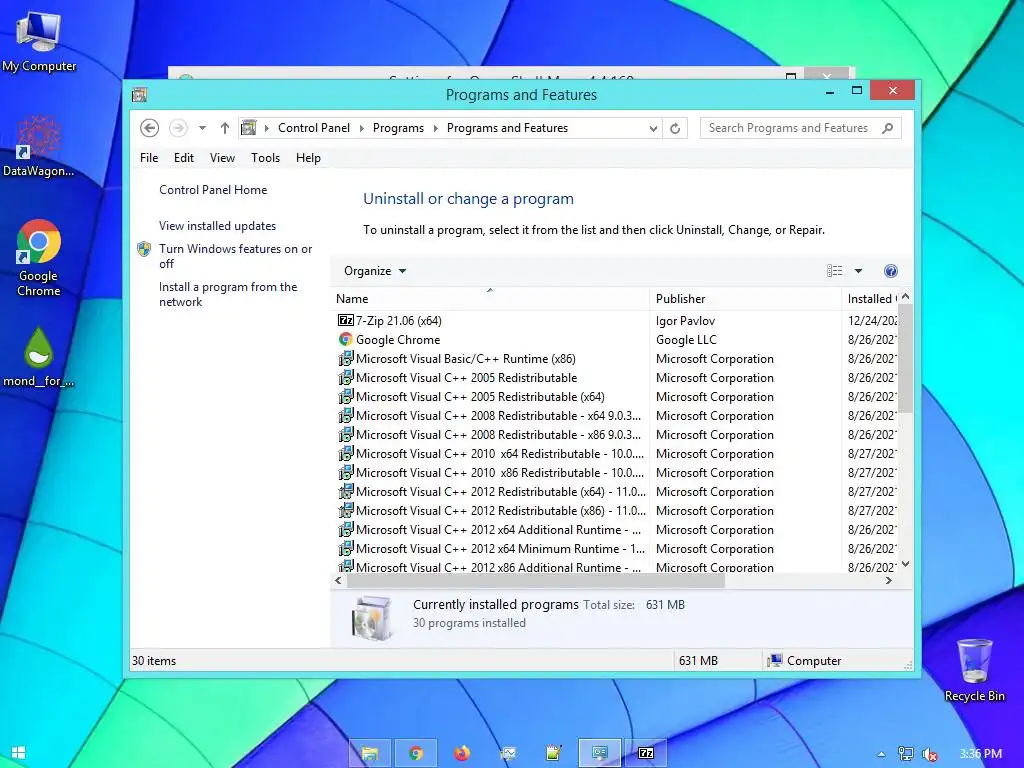Click Google LLC publisher cell

(x=686, y=340)
